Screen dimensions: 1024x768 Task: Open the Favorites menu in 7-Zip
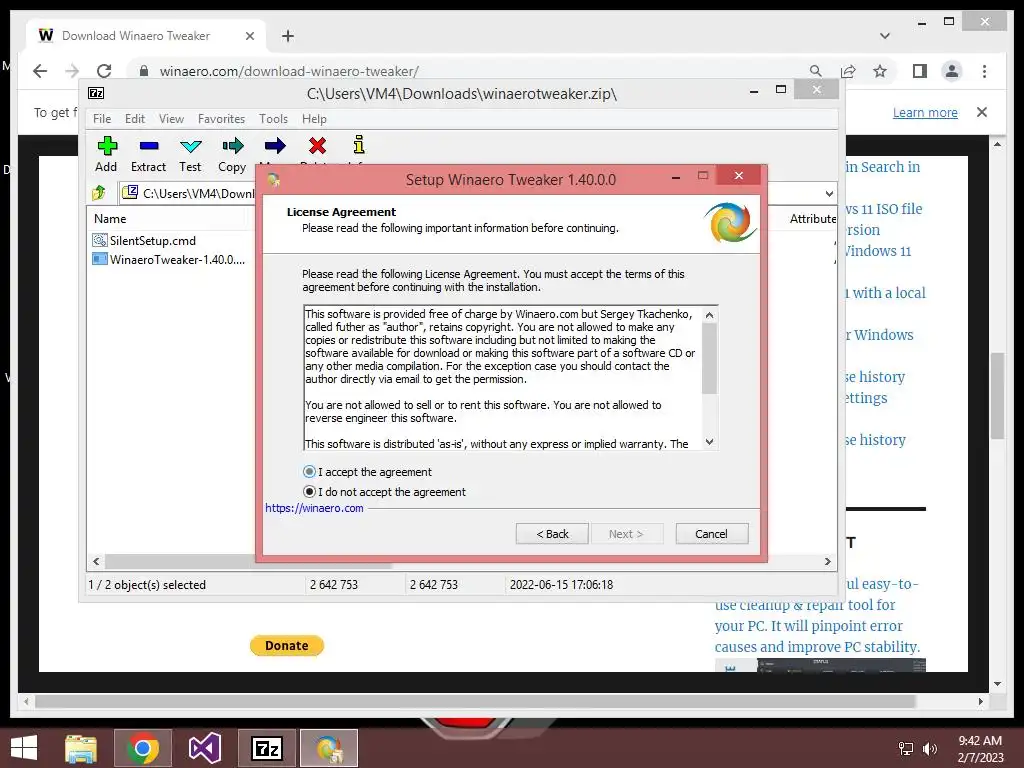(221, 119)
